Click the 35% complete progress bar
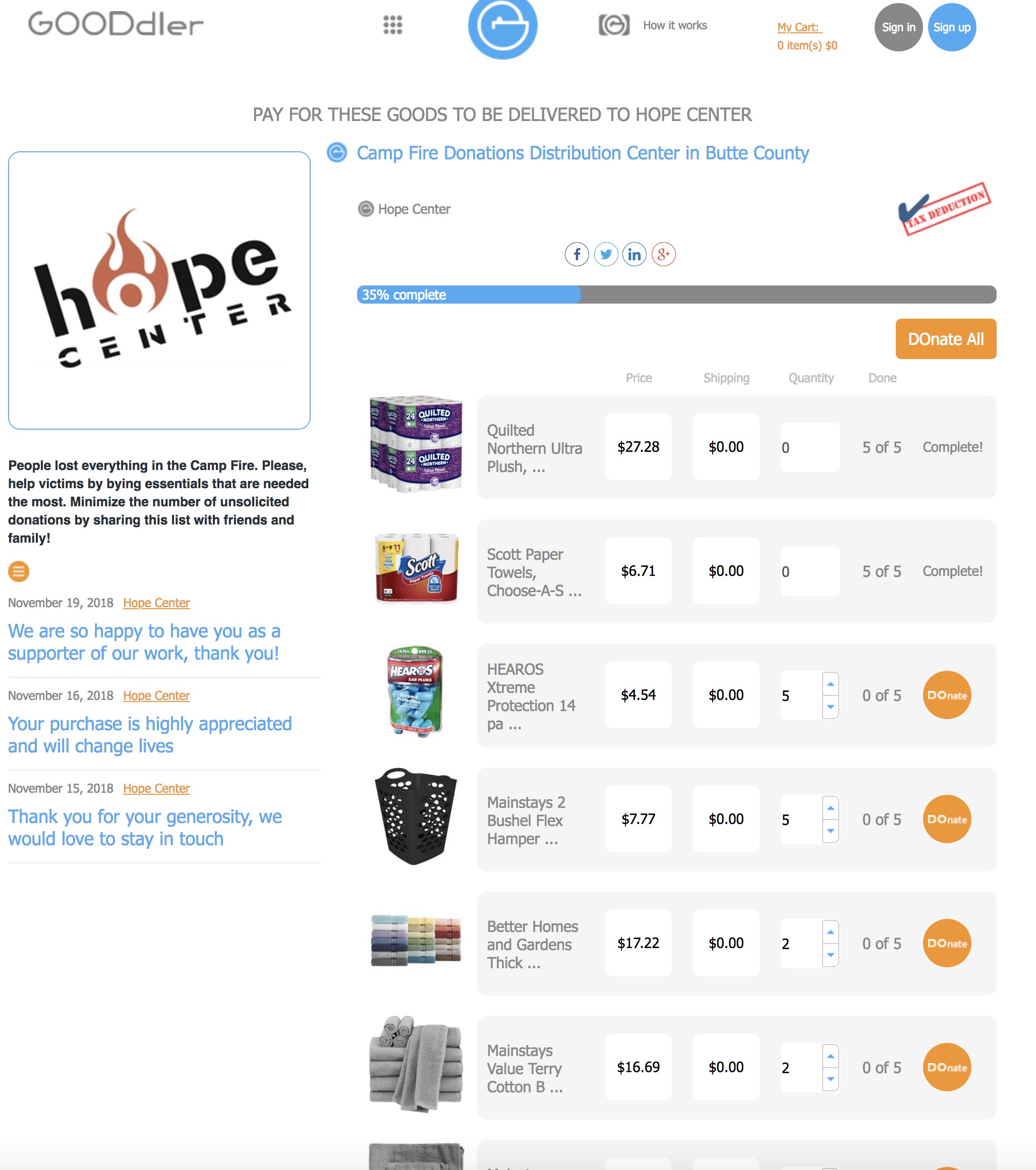The width and height of the screenshot is (1036, 1170). (x=676, y=295)
